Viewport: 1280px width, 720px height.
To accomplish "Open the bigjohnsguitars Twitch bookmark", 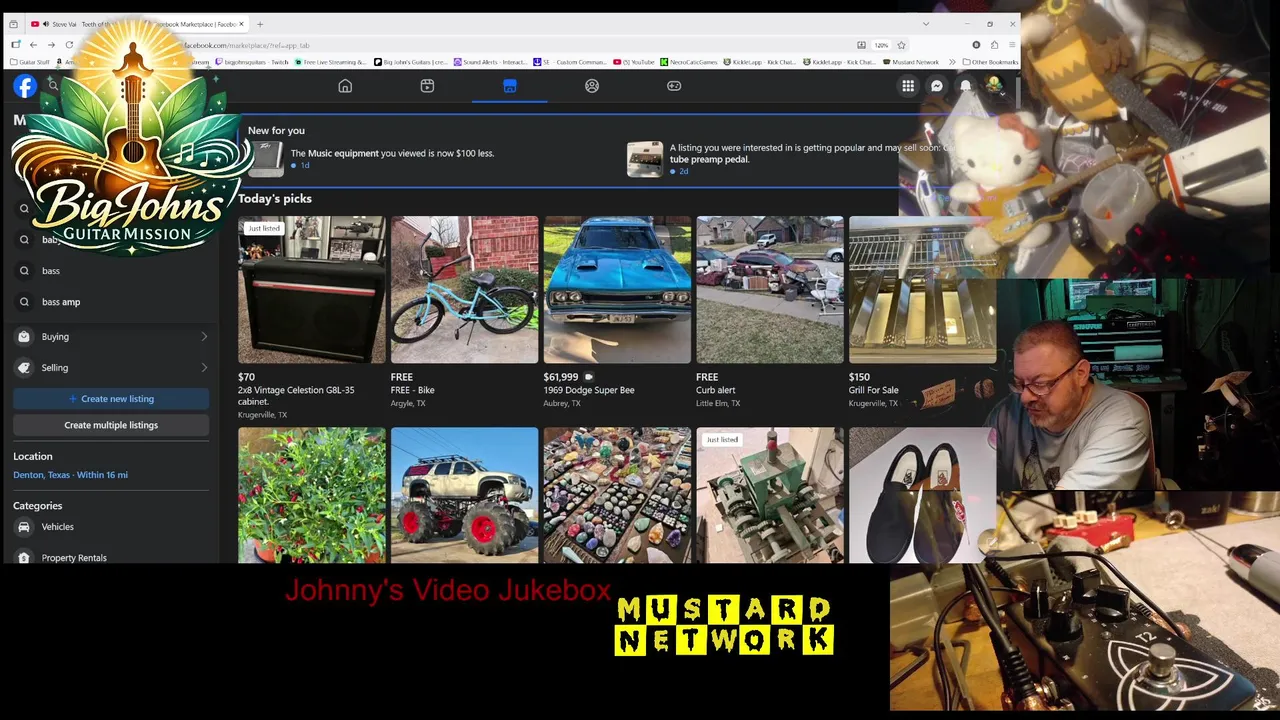I will [252, 62].
